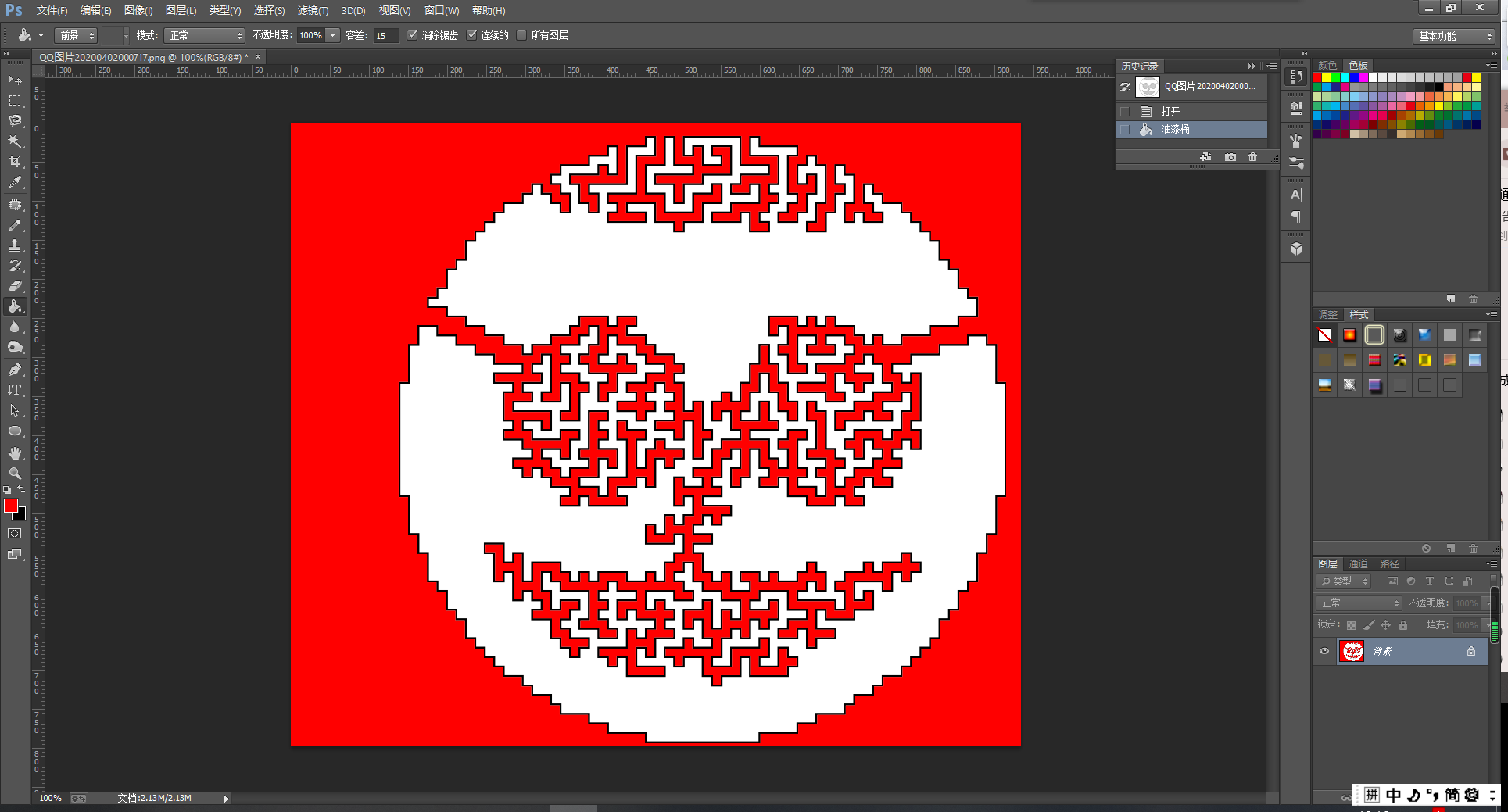Screen dimensions: 1508x812
Task: Select the Magic Wand tool
Action: [15, 141]
